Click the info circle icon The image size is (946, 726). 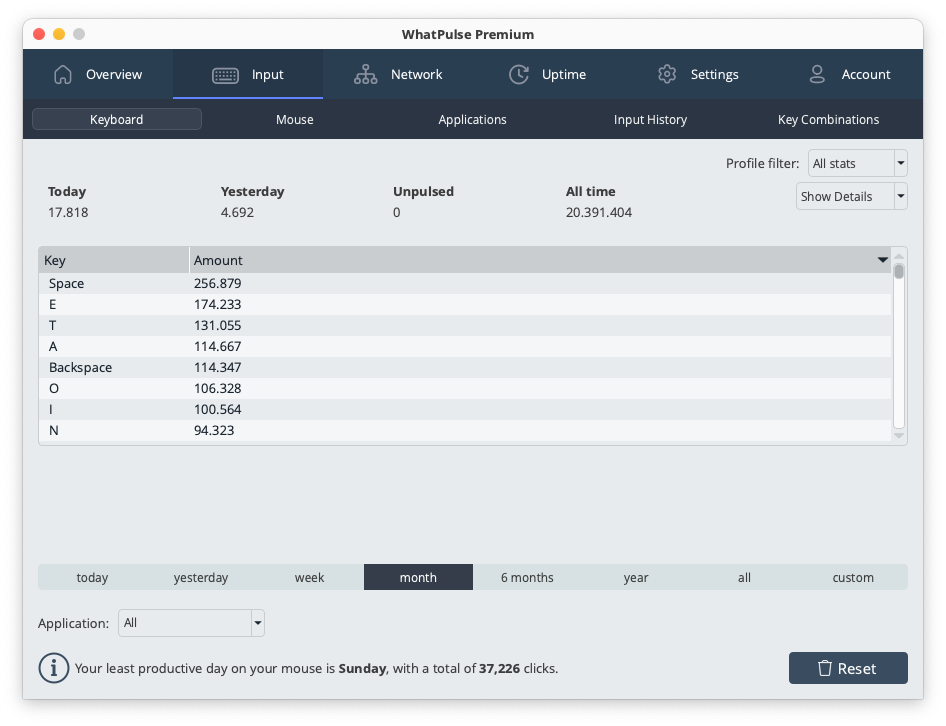(x=53, y=668)
